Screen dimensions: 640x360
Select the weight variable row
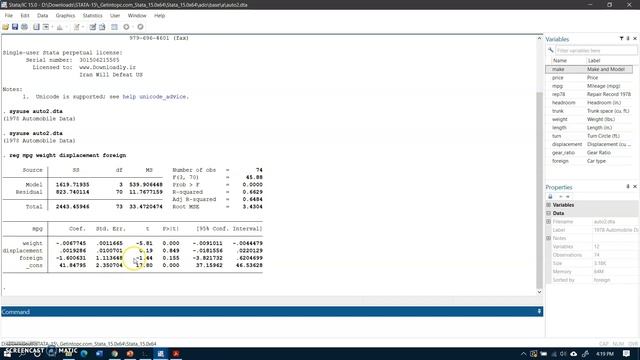click(589, 119)
